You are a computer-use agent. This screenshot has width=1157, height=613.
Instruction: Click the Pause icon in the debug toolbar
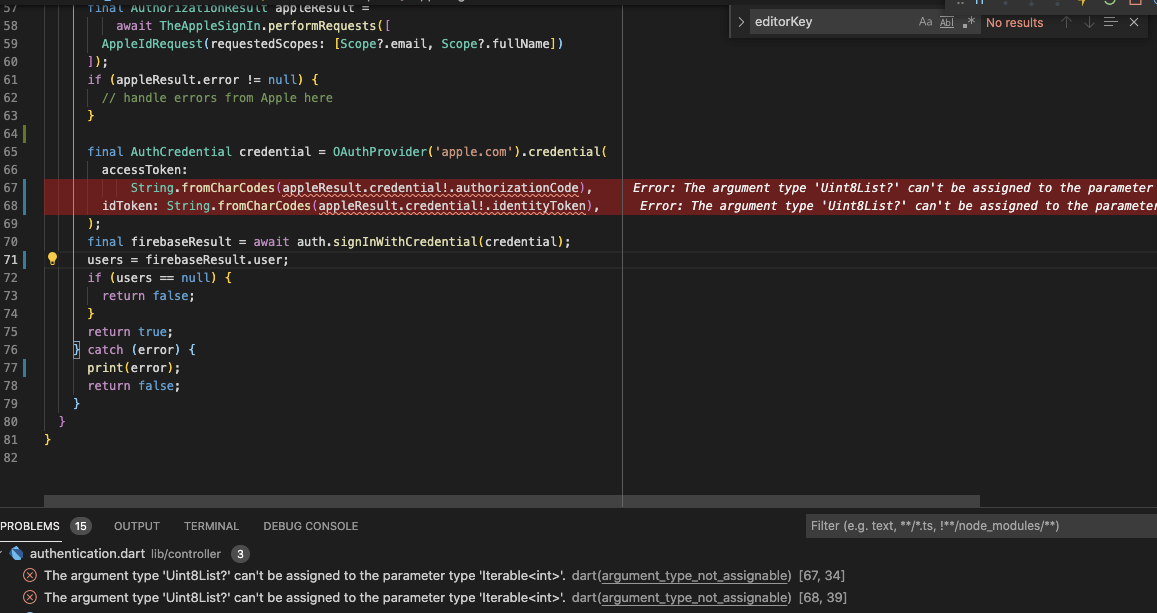(979, 3)
